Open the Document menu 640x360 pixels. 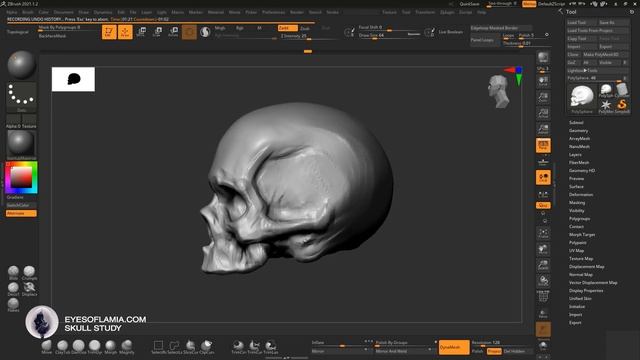64,12
